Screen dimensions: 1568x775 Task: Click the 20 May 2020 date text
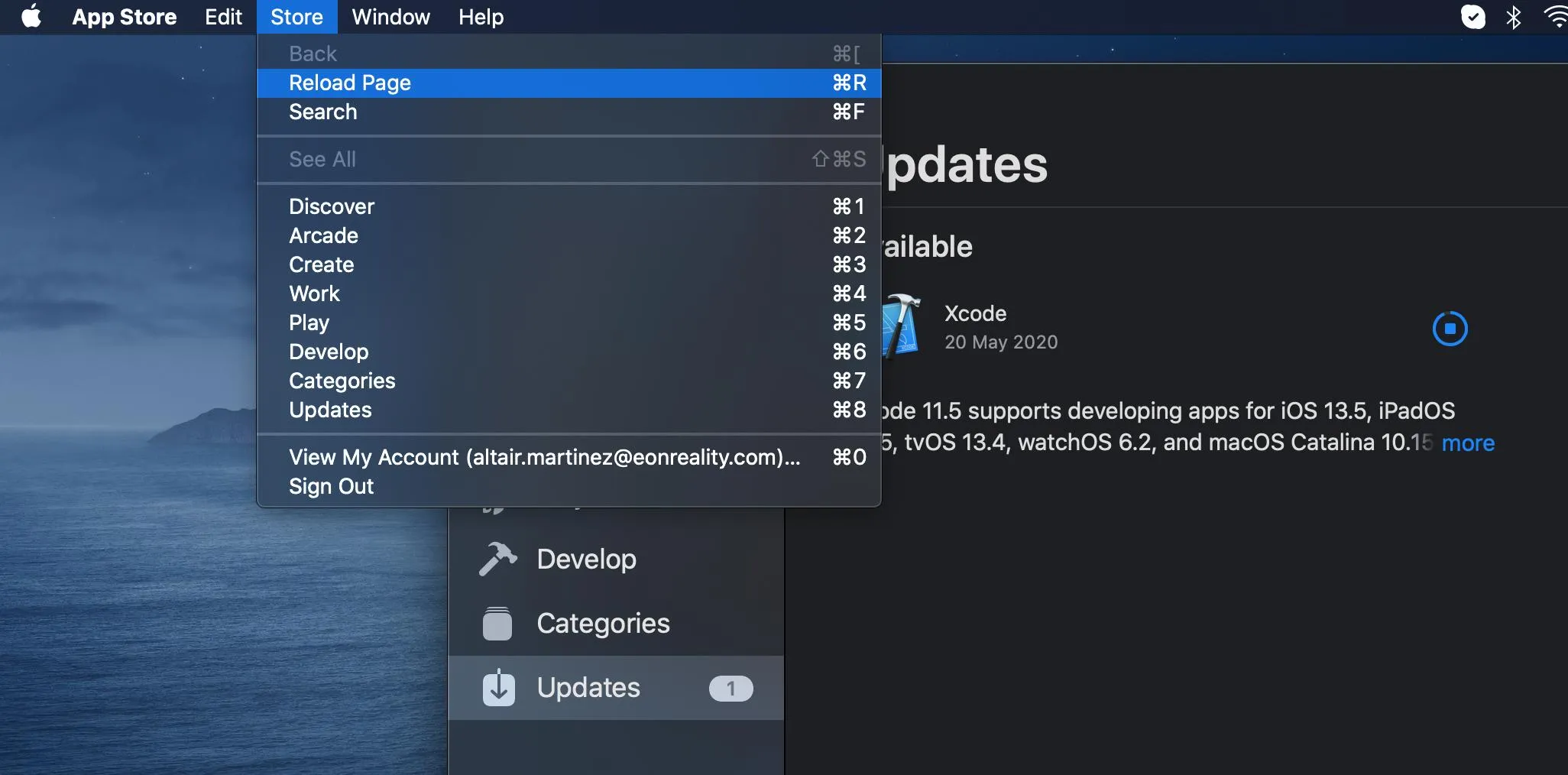pyautogui.click(x=1001, y=342)
